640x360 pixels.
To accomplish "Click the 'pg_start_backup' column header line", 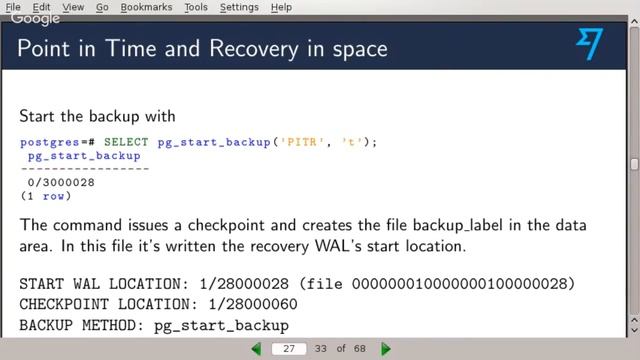I will (84, 156).
